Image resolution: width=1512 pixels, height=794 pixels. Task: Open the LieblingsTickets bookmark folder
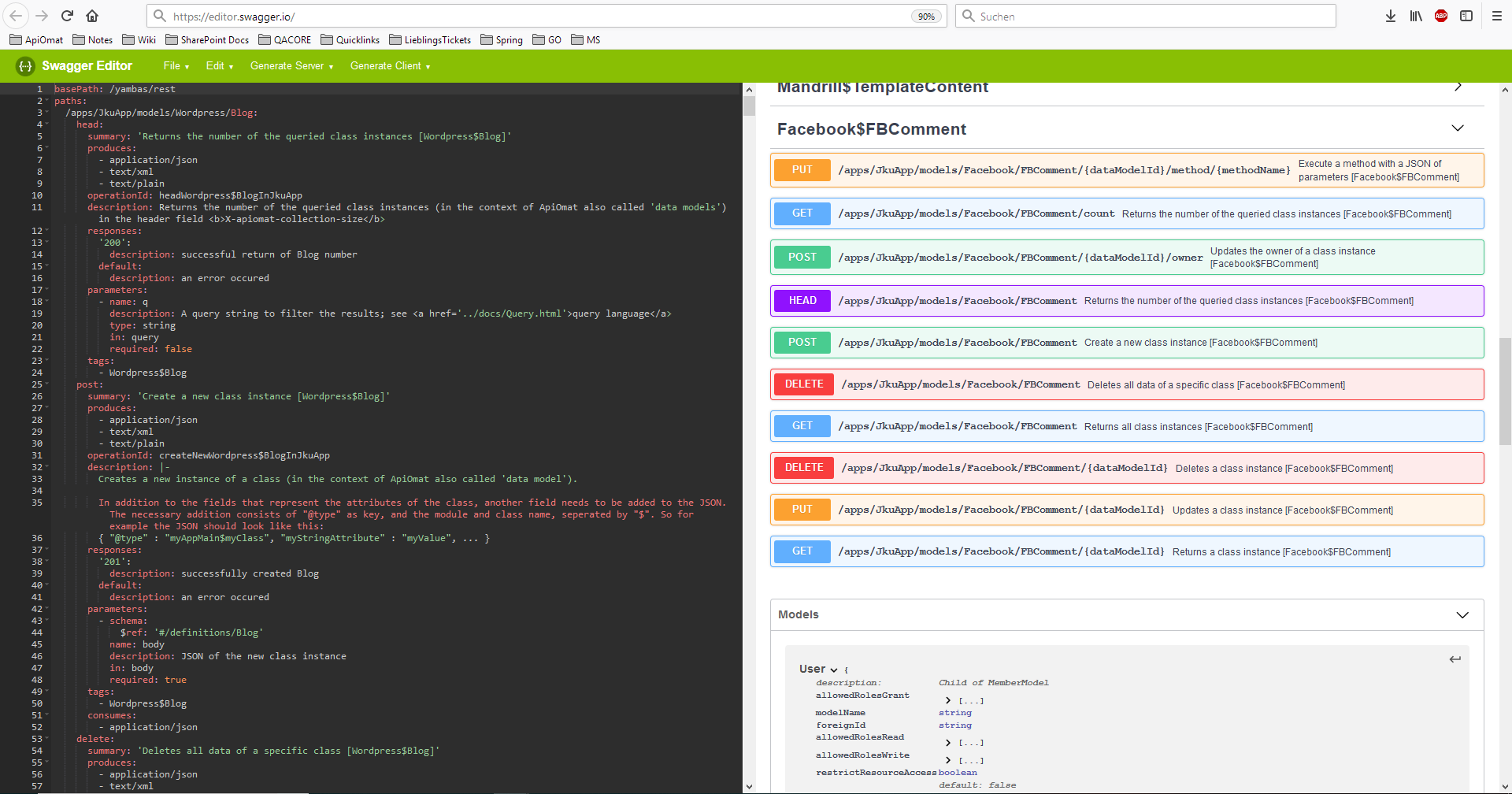pos(430,40)
